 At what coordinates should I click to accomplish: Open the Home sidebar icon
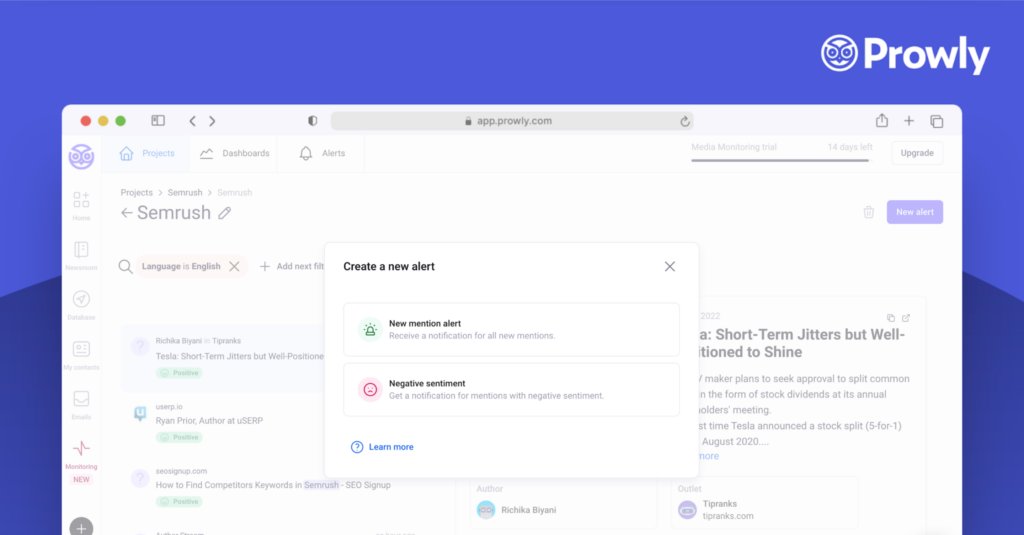(x=81, y=201)
